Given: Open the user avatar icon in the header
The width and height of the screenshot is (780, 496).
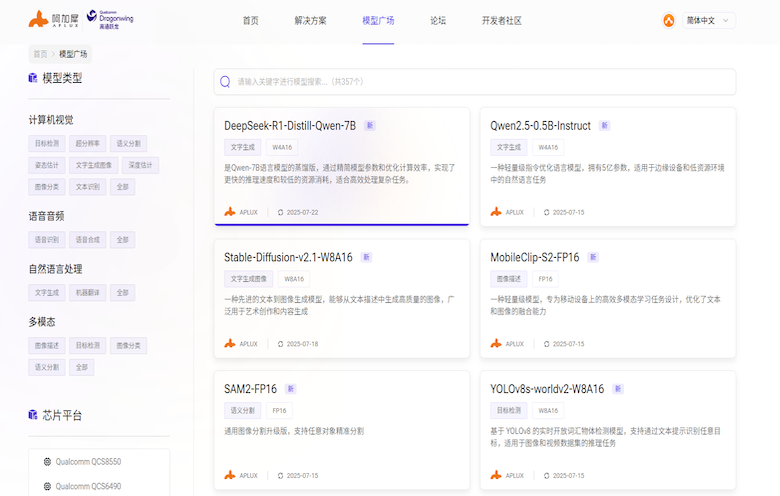Looking at the screenshot, I should click(x=669, y=20).
